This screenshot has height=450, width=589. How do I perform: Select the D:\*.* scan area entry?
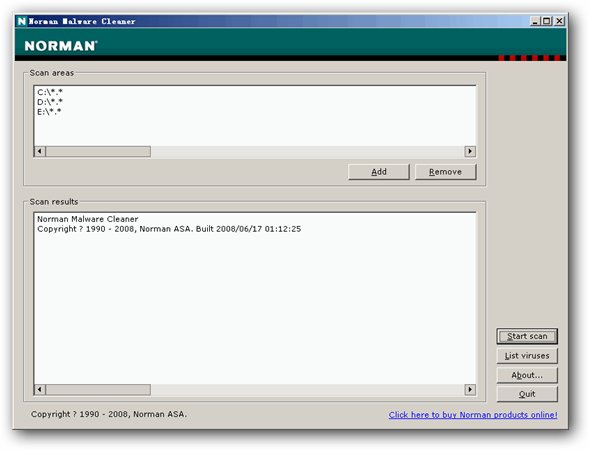pyautogui.click(x=50, y=102)
